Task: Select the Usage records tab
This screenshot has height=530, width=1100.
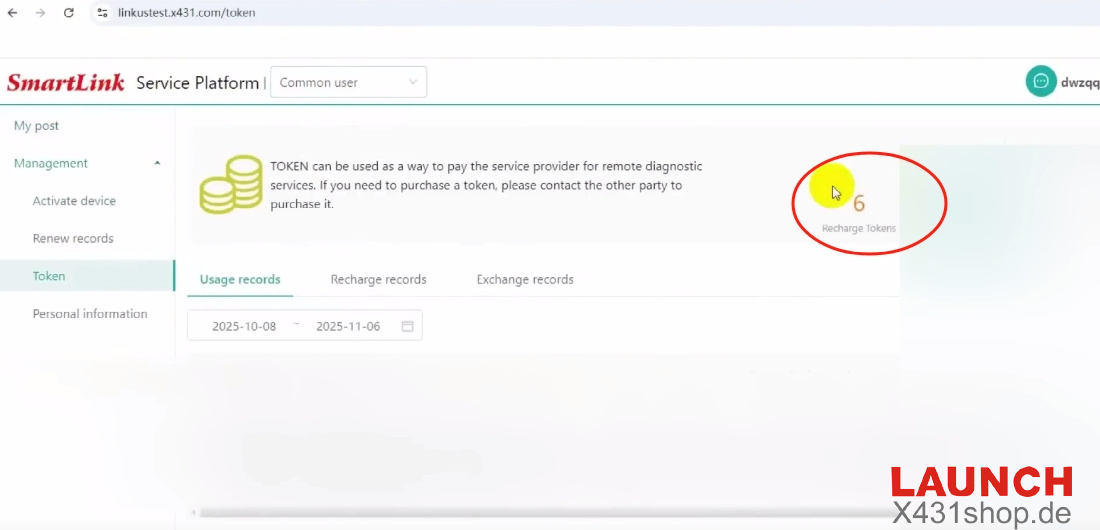Action: [240, 280]
